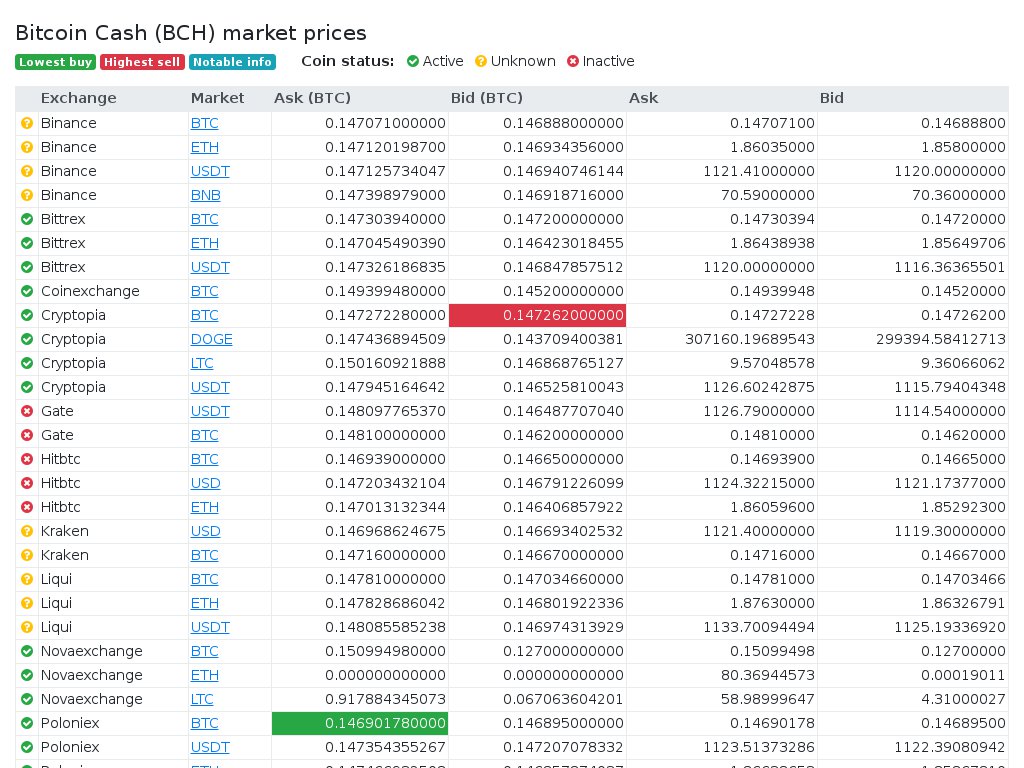Screen dimensions: 1024x768
Task: Open Binance USDT market link
Action: [x=210, y=171]
